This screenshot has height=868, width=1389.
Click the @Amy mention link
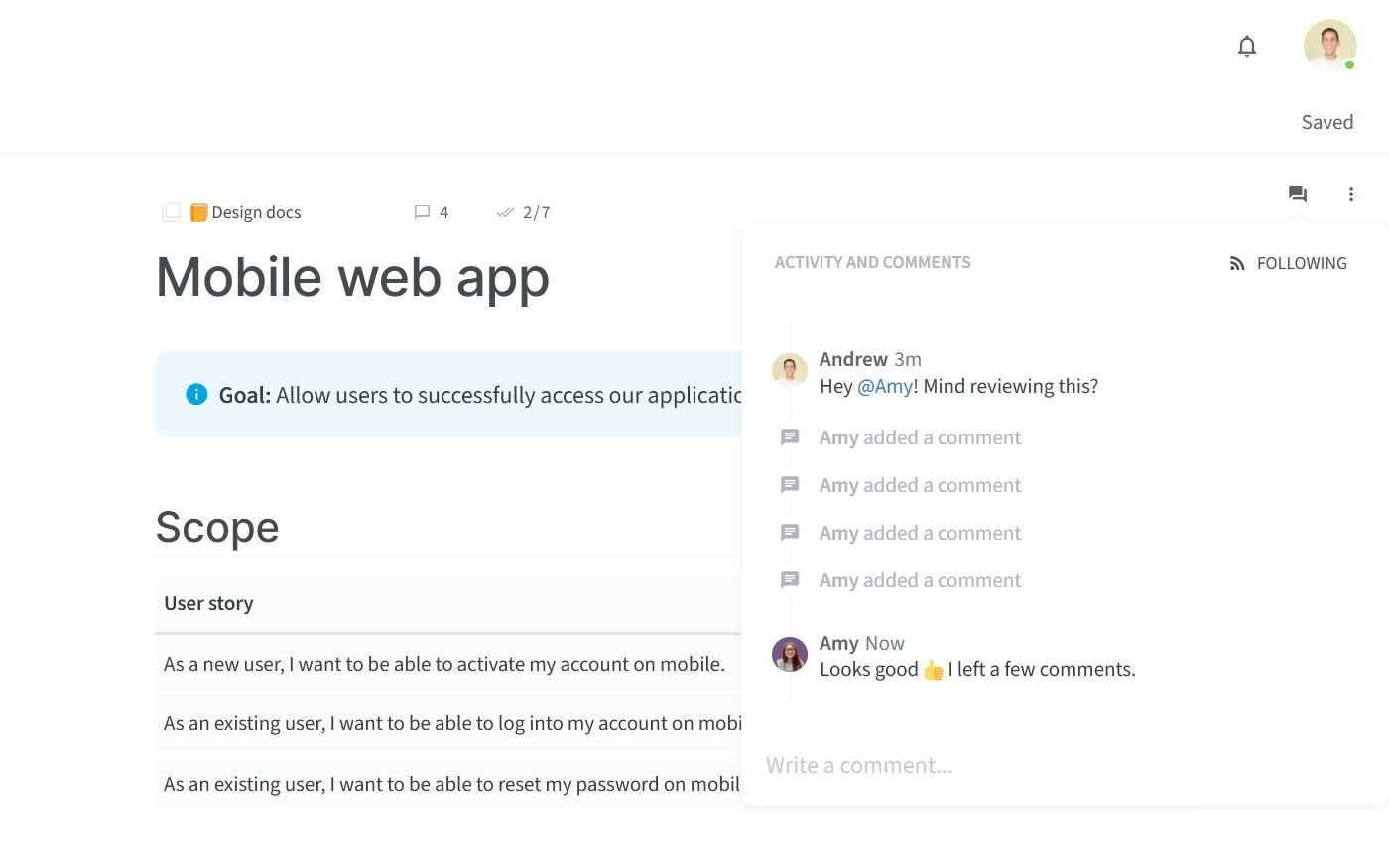pos(885,386)
